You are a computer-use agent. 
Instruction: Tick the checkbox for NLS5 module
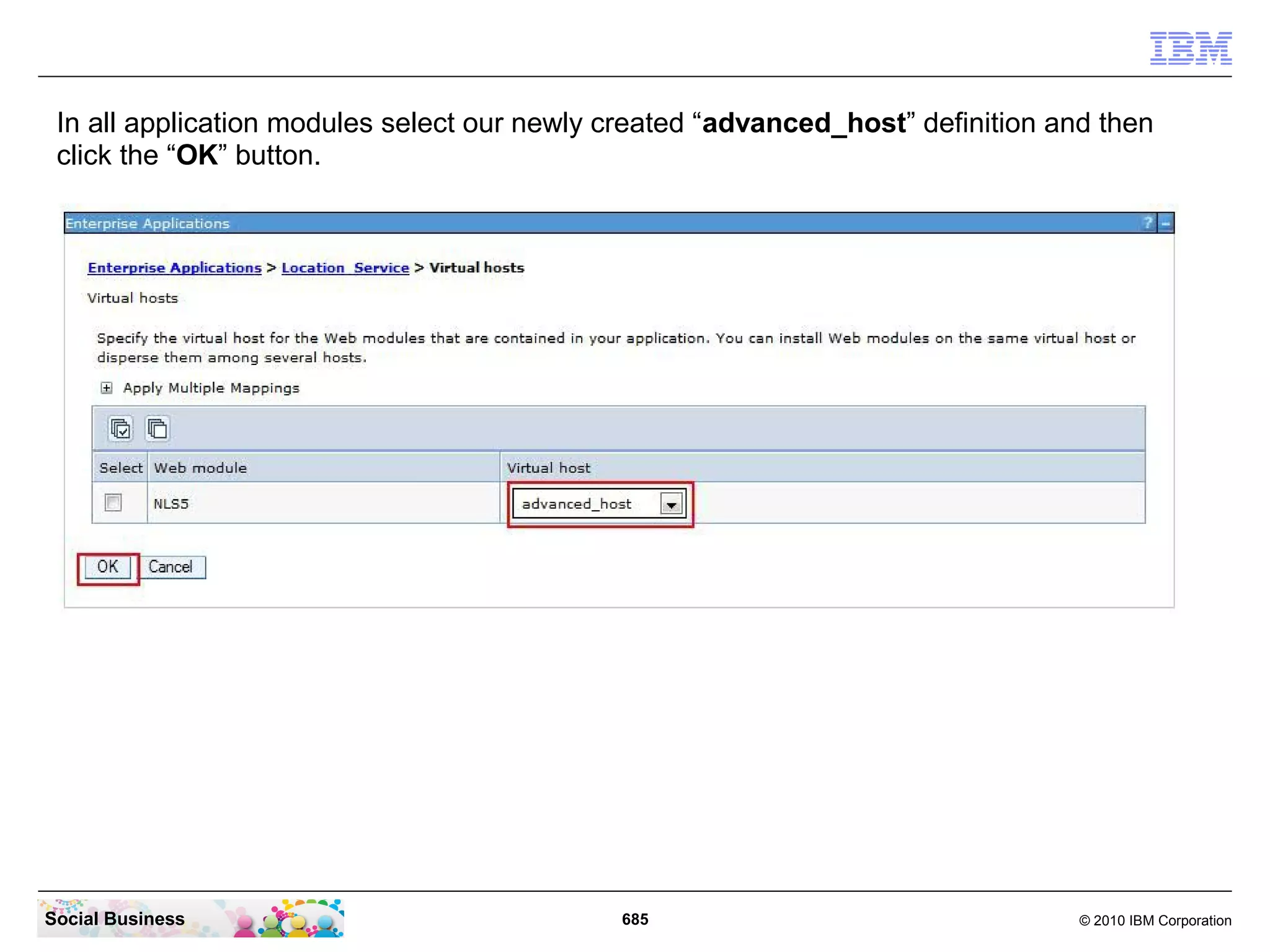(113, 502)
